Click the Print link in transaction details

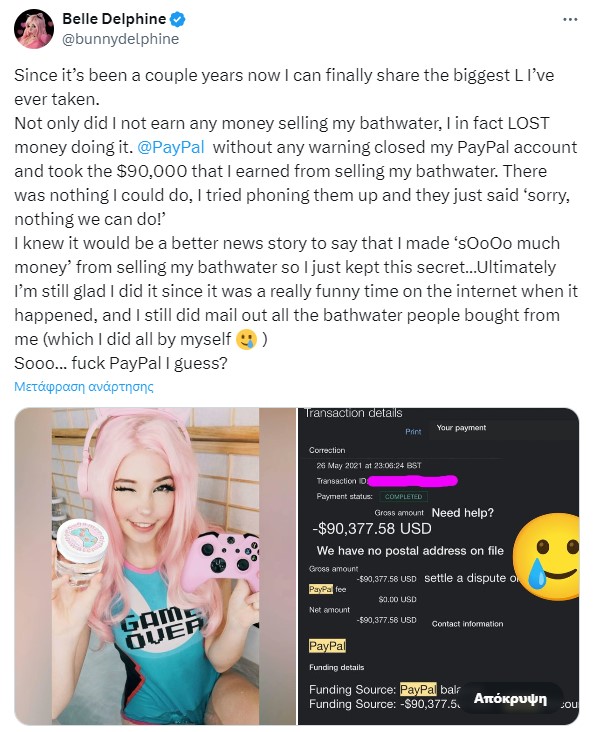413,432
